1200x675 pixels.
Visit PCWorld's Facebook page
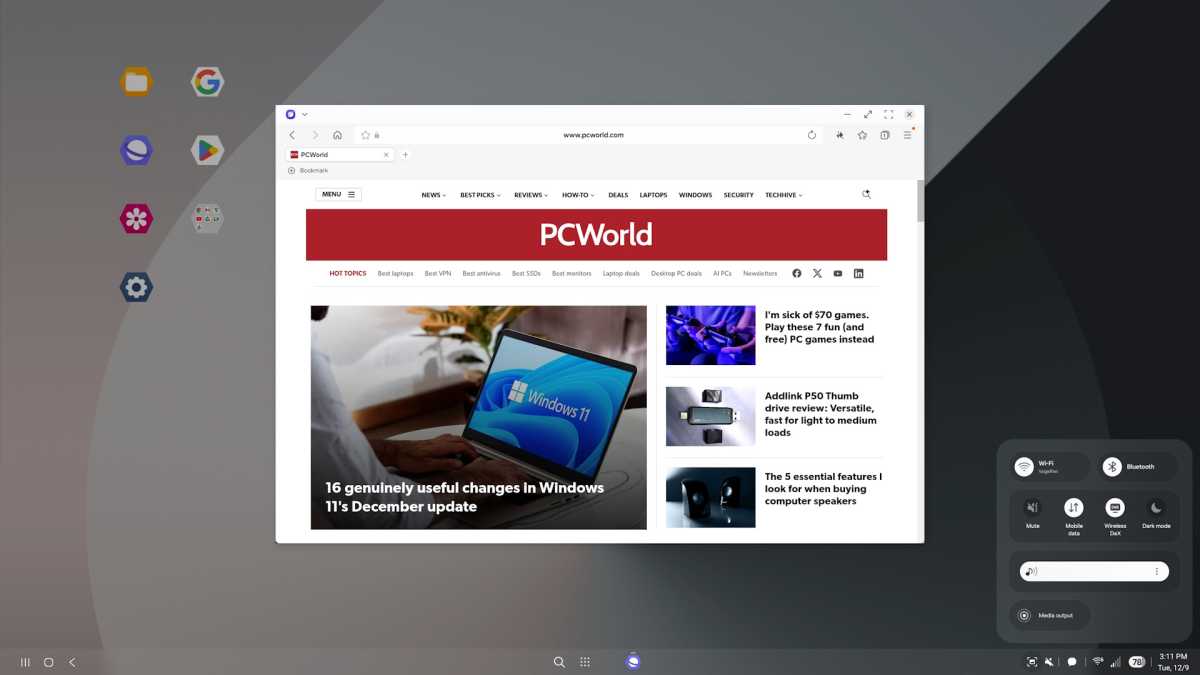coord(797,273)
